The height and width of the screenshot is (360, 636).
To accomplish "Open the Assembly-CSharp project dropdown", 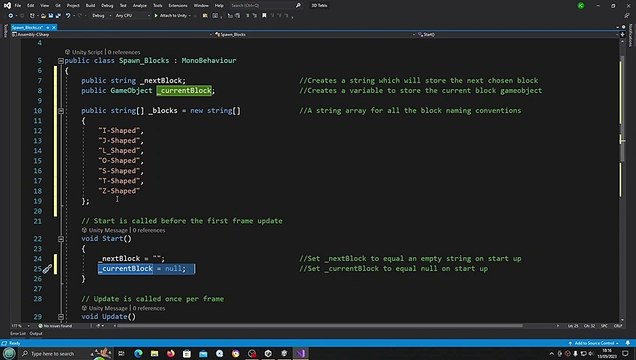I will pos(112,34).
